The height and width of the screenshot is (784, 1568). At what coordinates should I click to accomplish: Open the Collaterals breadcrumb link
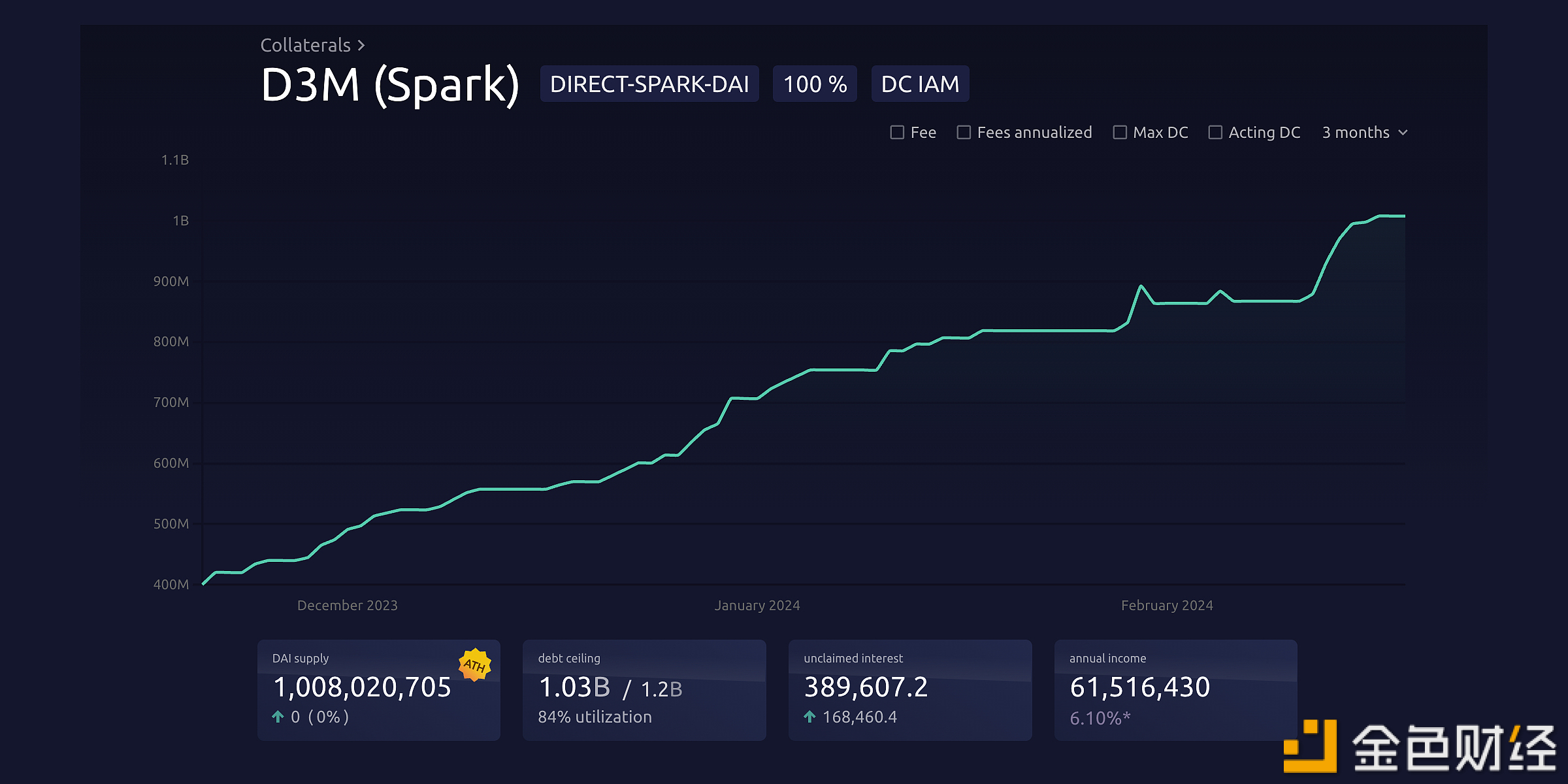(x=305, y=45)
